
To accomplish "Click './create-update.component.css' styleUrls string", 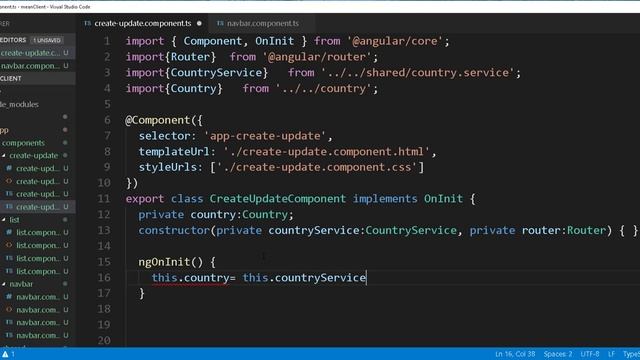I will [317, 167].
